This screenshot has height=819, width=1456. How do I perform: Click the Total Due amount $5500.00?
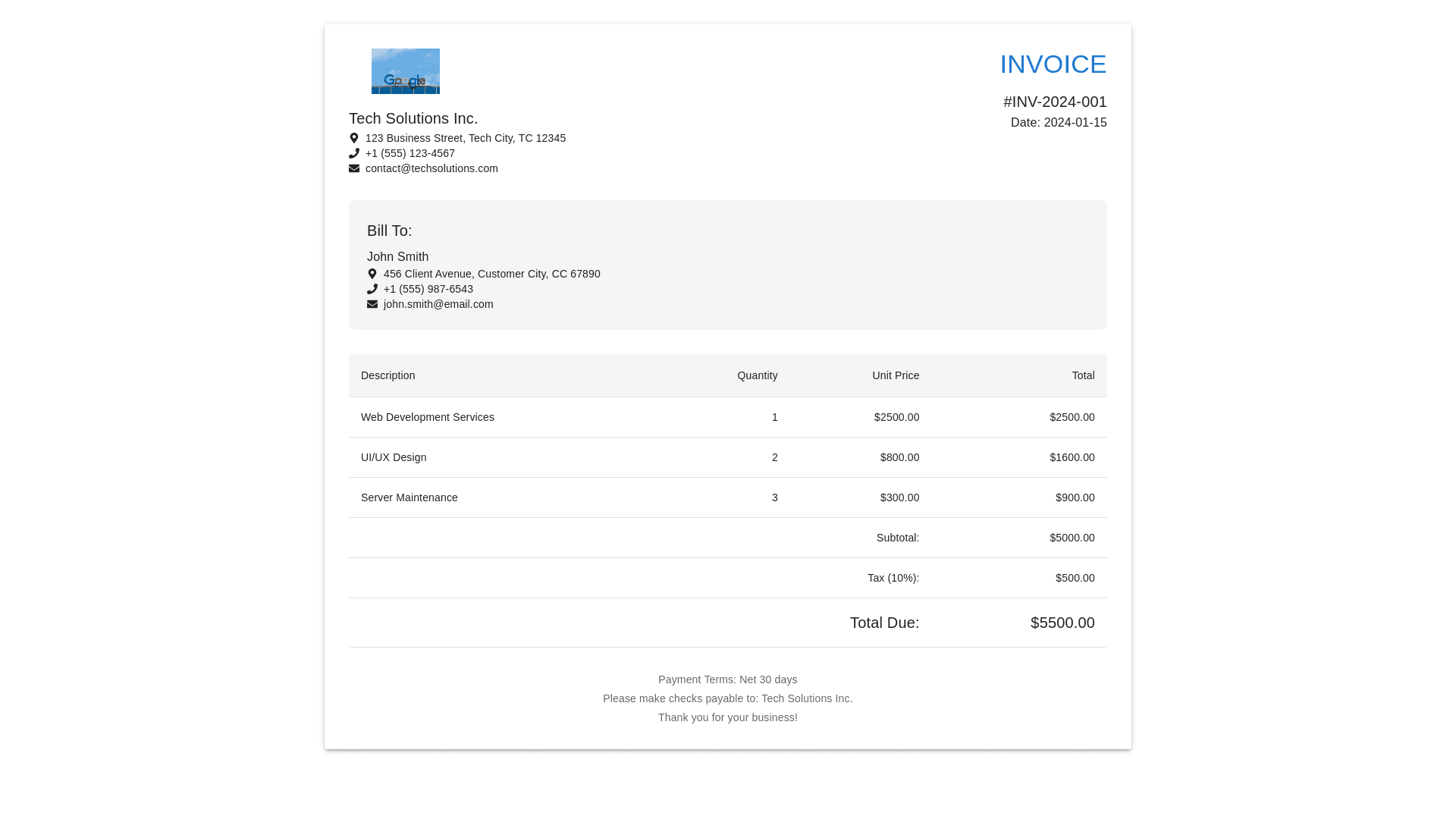tap(1062, 623)
